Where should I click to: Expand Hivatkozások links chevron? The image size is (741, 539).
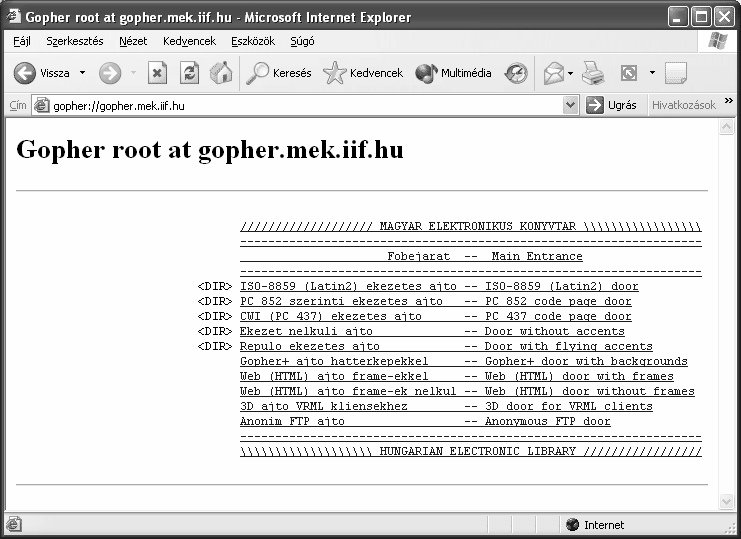coord(728,101)
